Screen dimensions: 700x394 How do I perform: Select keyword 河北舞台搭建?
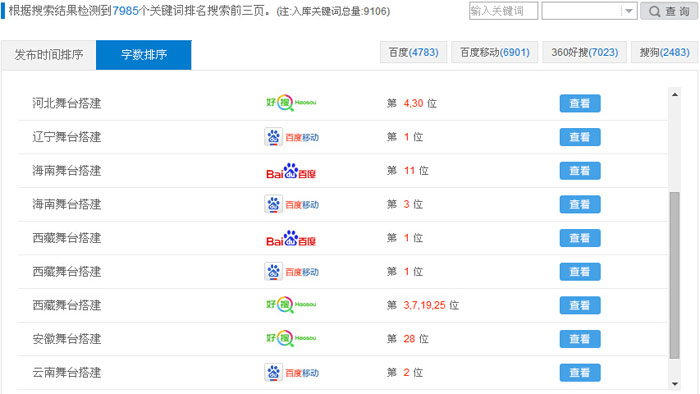[67, 104]
